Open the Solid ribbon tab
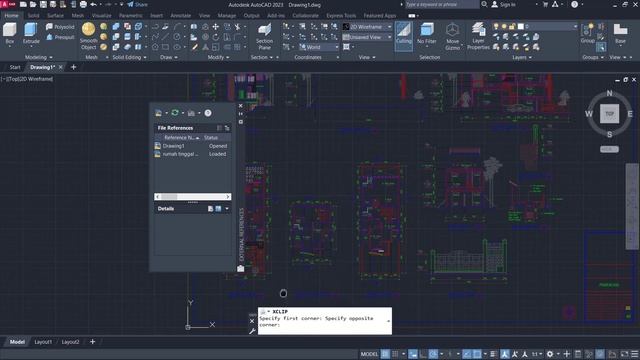 tap(33, 16)
